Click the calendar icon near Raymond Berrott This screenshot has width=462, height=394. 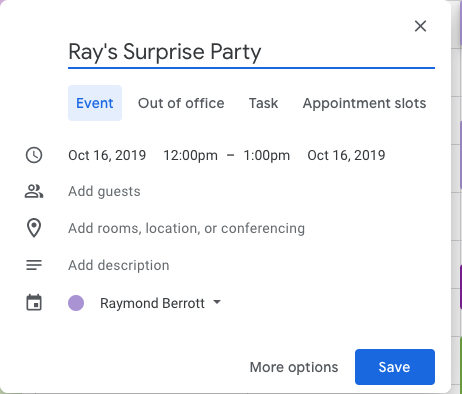point(34,302)
